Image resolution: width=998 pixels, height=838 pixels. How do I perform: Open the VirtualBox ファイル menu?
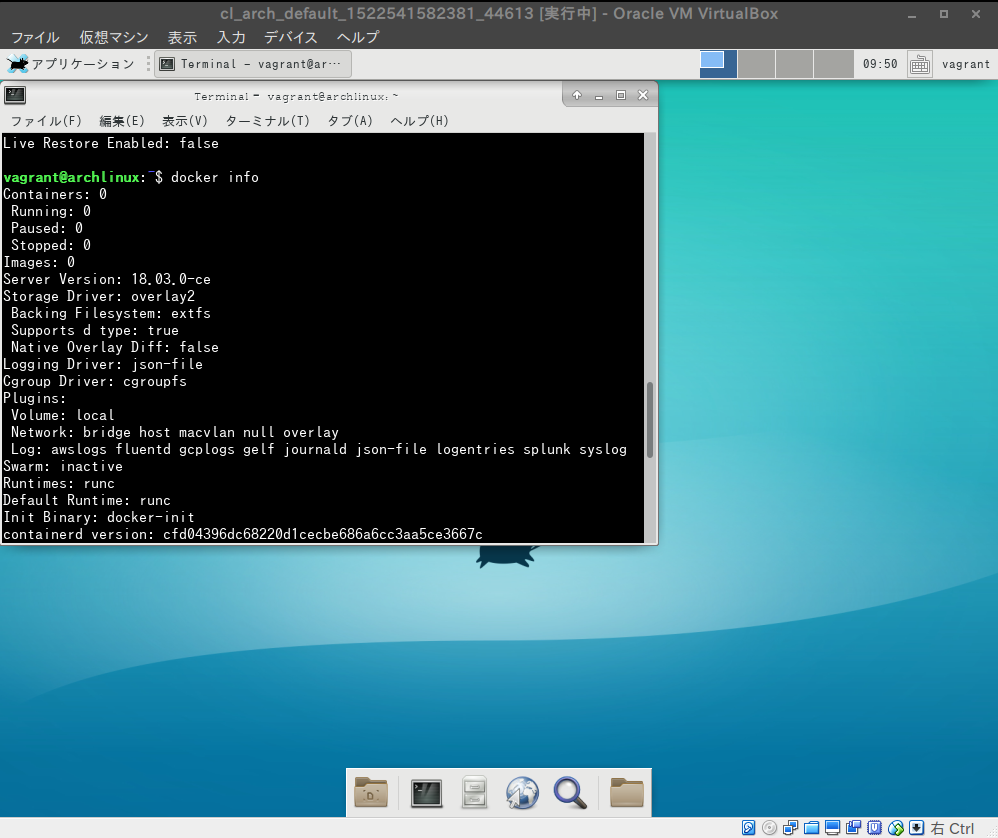coord(36,38)
